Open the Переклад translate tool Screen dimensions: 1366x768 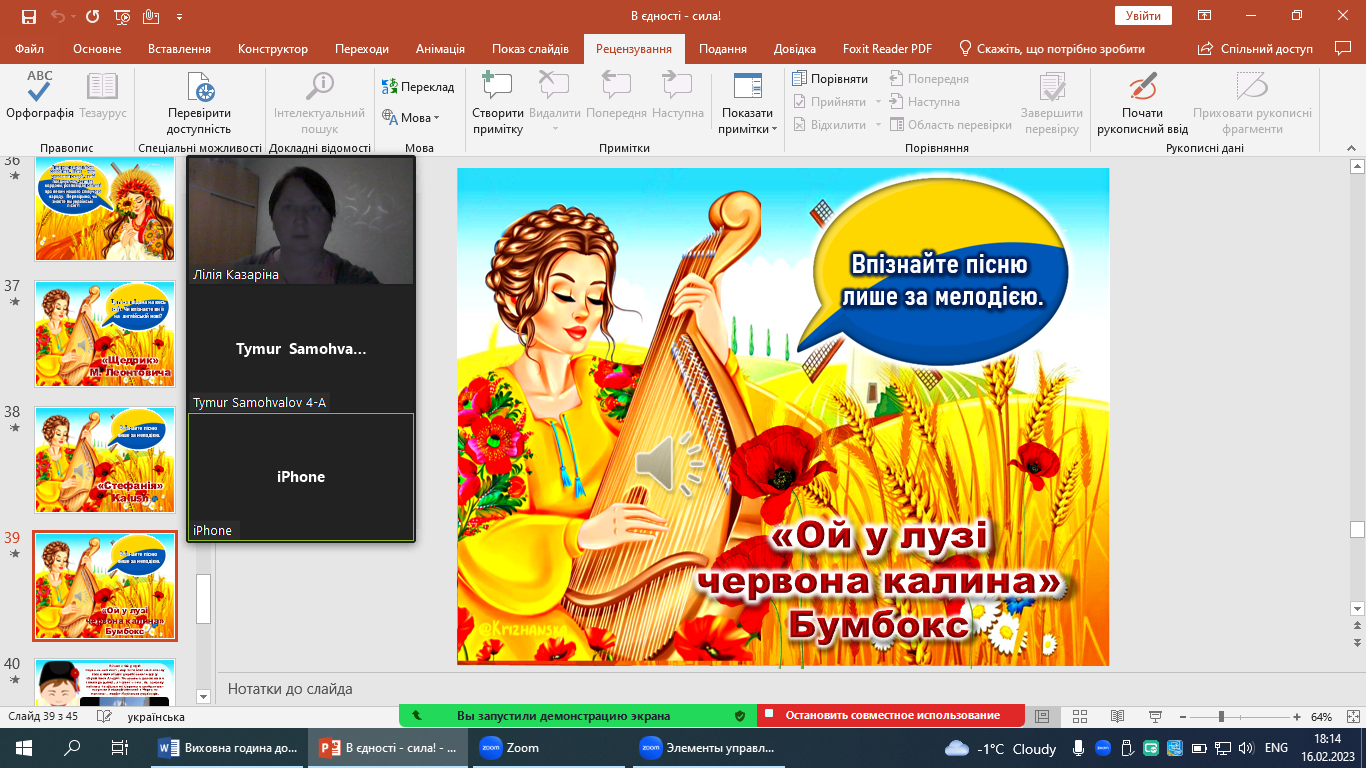418,87
